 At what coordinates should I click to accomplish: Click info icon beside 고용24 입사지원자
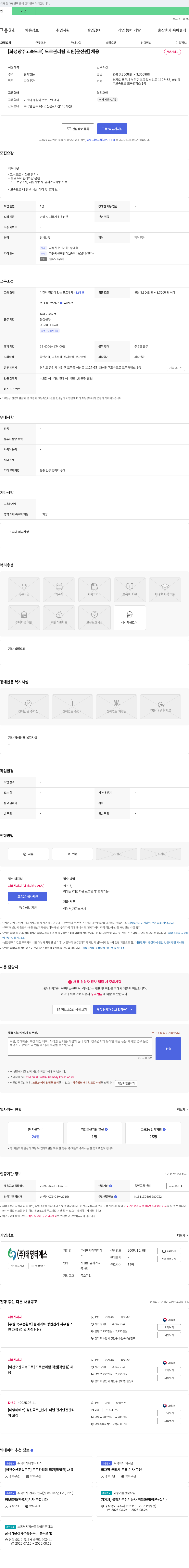[x=164, y=1129]
